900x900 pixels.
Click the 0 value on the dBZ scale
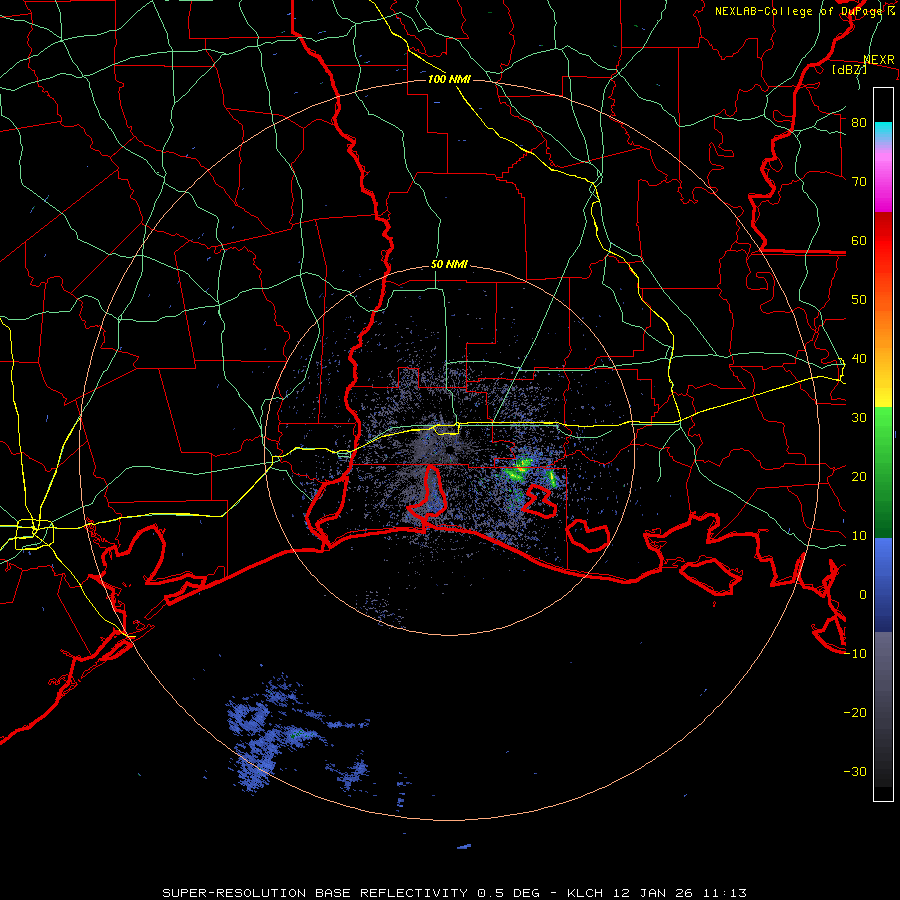(863, 595)
